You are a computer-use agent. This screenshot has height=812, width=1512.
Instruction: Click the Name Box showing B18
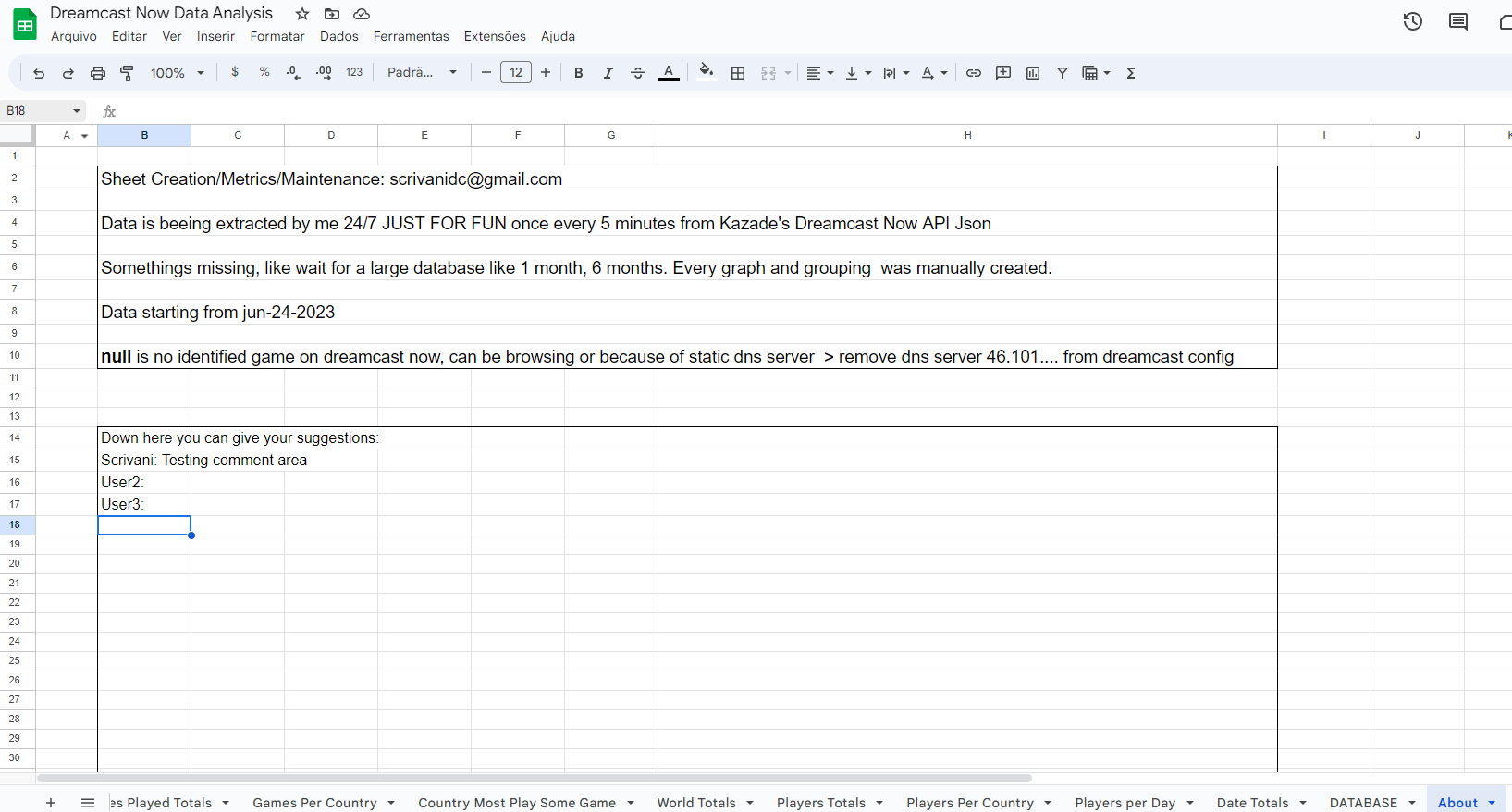pyautogui.click(x=43, y=111)
